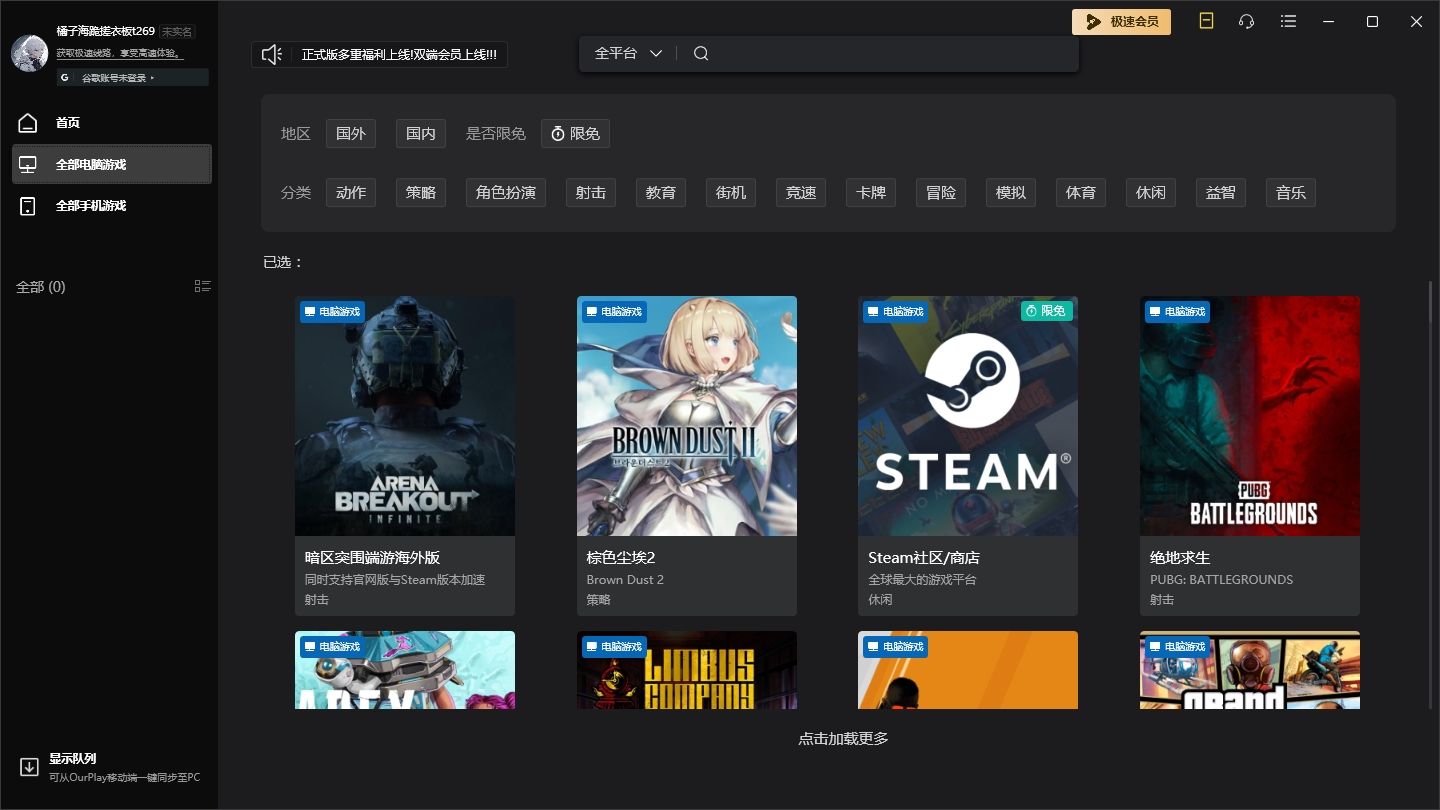
Task: Open the Brown Dust II game cover
Action: pos(687,416)
